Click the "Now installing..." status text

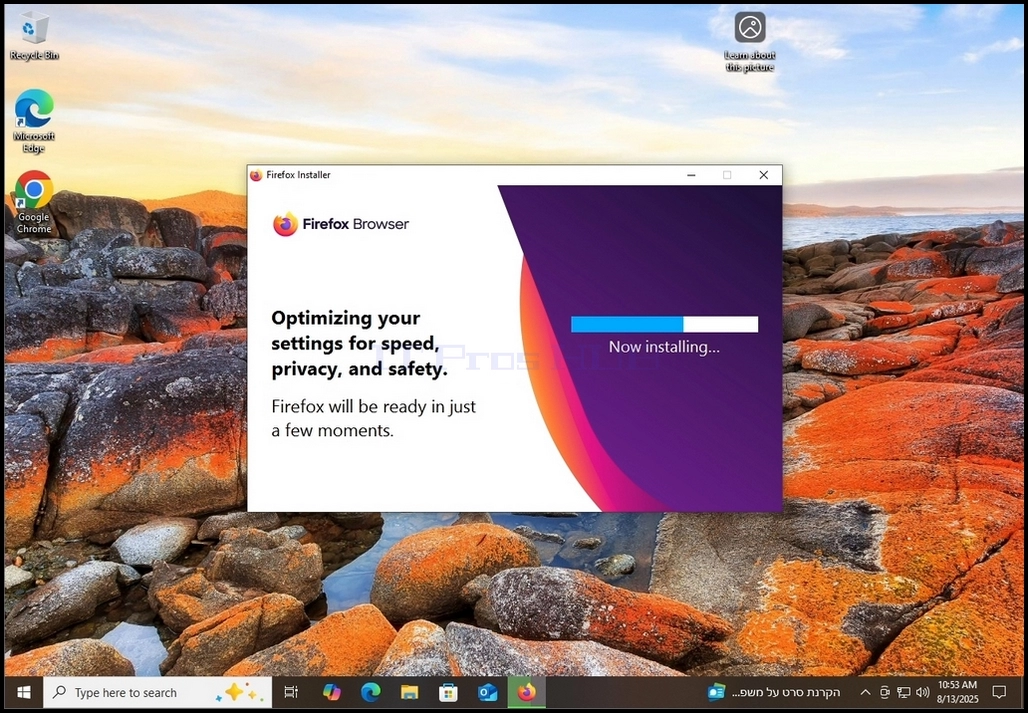tap(664, 347)
